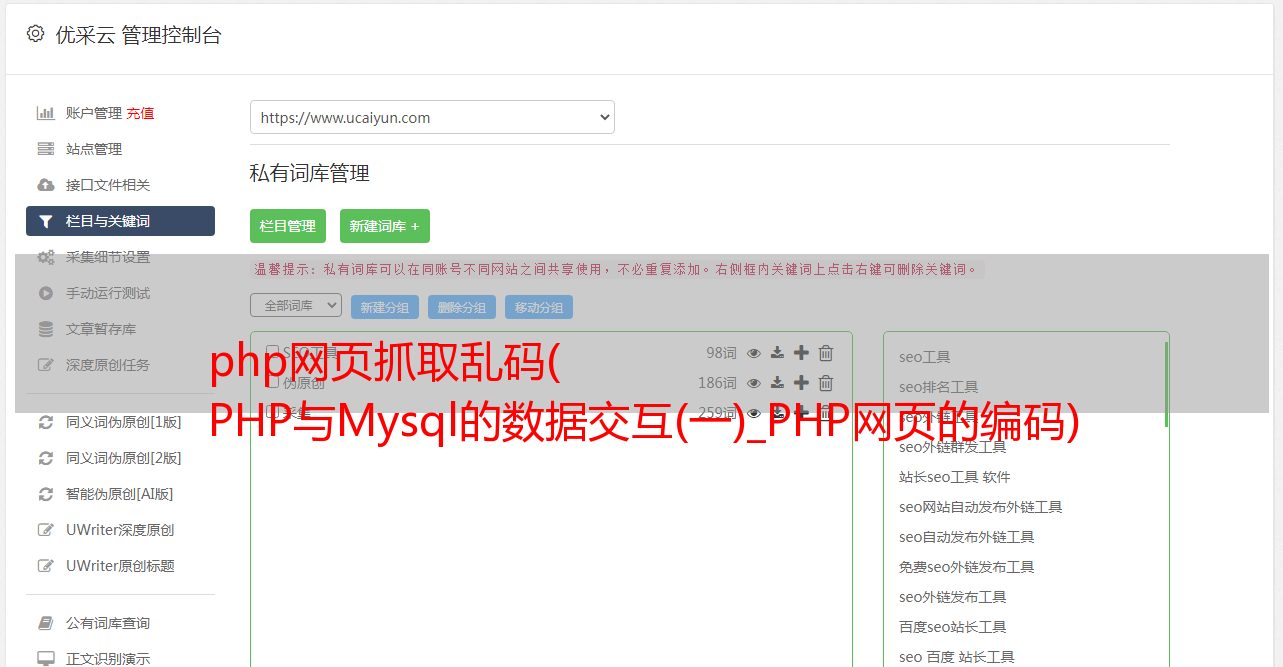Click the 优采云 管理控制台 title

[x=138, y=35]
